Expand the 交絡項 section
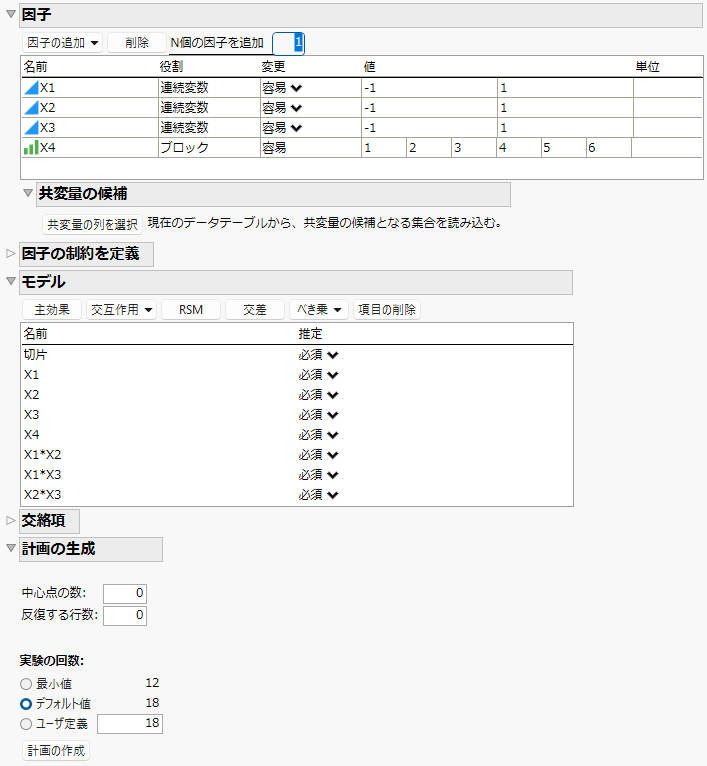Image resolution: width=707 pixels, height=766 pixels. click(x=11, y=521)
